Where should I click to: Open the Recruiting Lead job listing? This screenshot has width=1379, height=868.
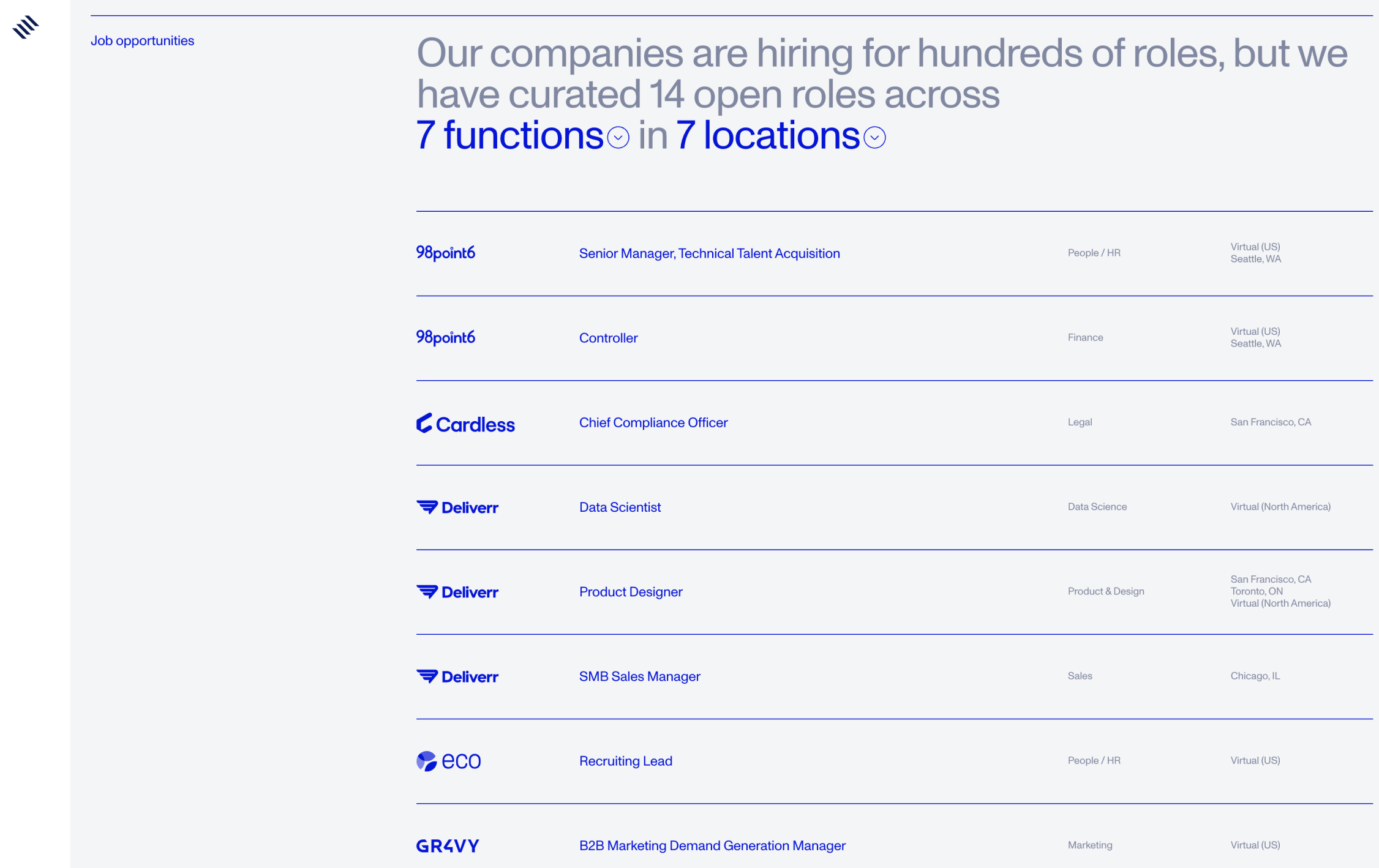tap(625, 761)
